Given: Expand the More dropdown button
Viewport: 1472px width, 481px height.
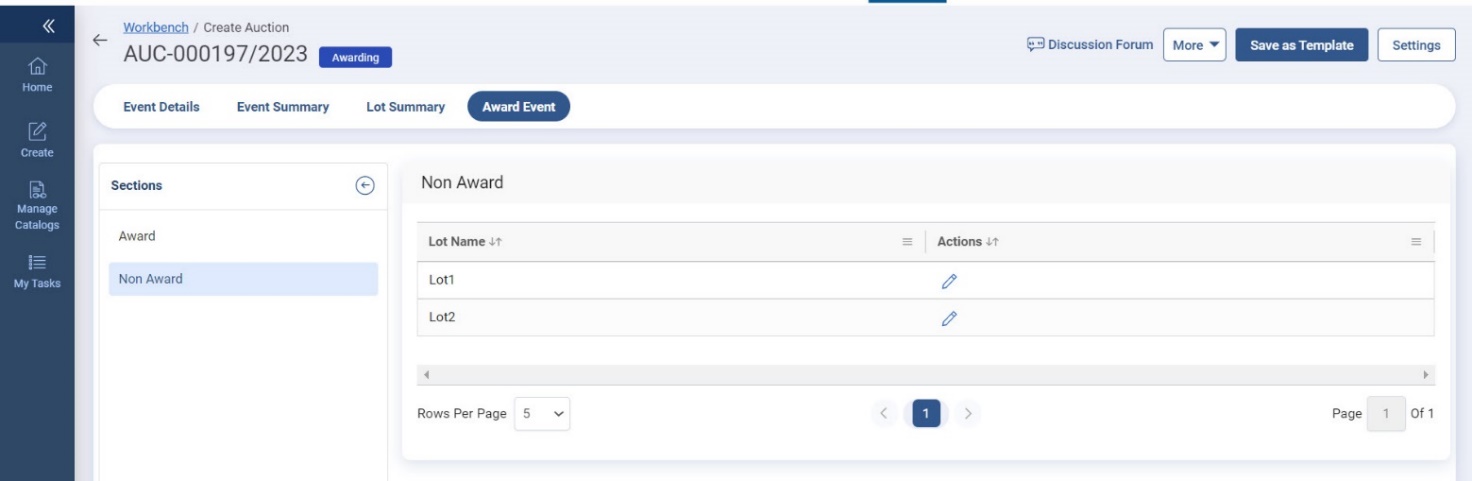Looking at the screenshot, I should pyautogui.click(x=1194, y=45).
